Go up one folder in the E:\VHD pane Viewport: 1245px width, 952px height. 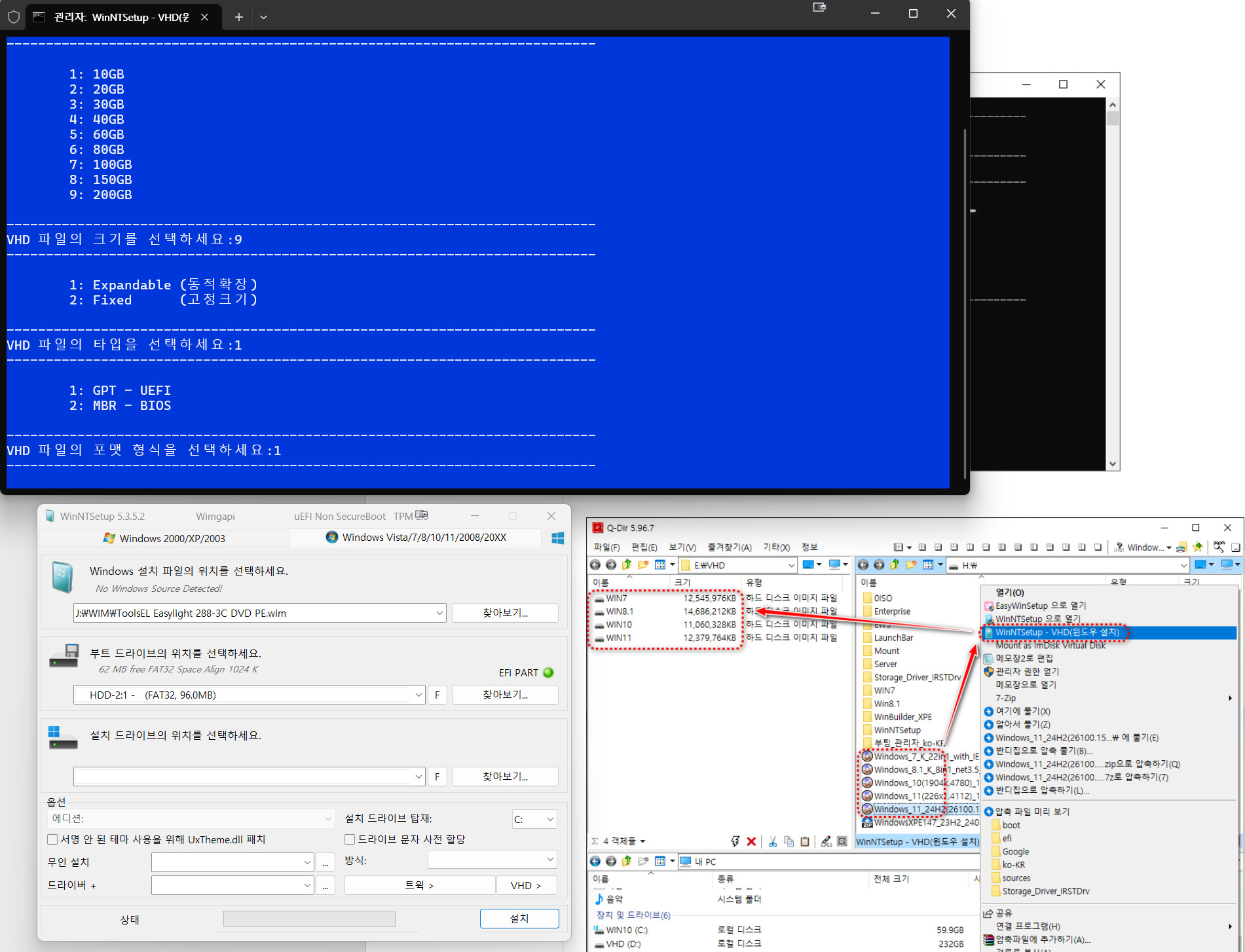627,565
